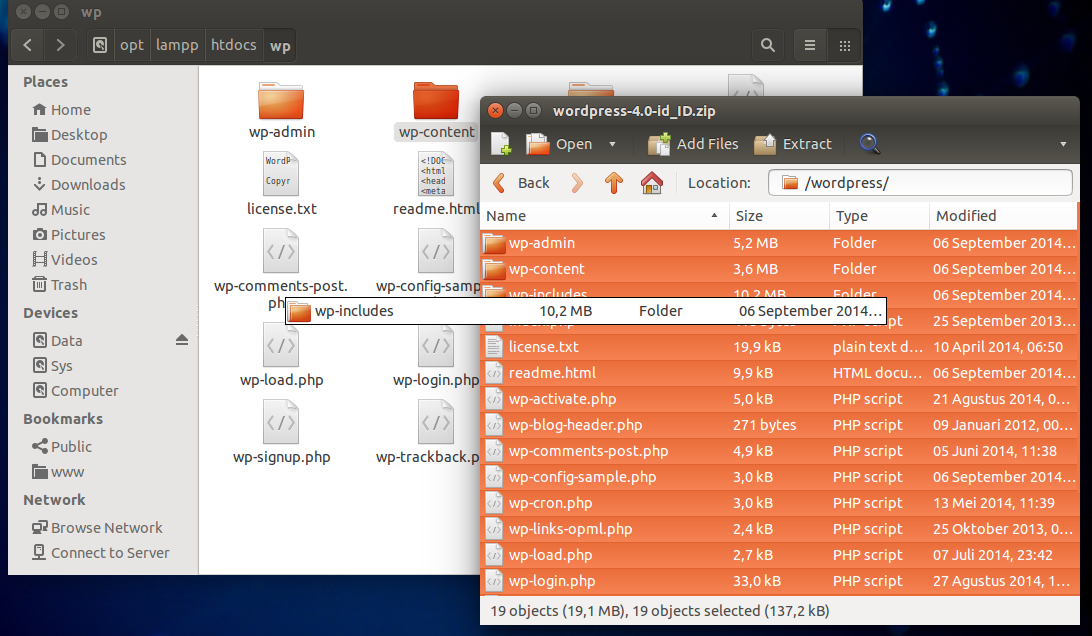The height and width of the screenshot is (636, 1092).
Task: Click the Back button in archive manager
Action: click(521, 183)
